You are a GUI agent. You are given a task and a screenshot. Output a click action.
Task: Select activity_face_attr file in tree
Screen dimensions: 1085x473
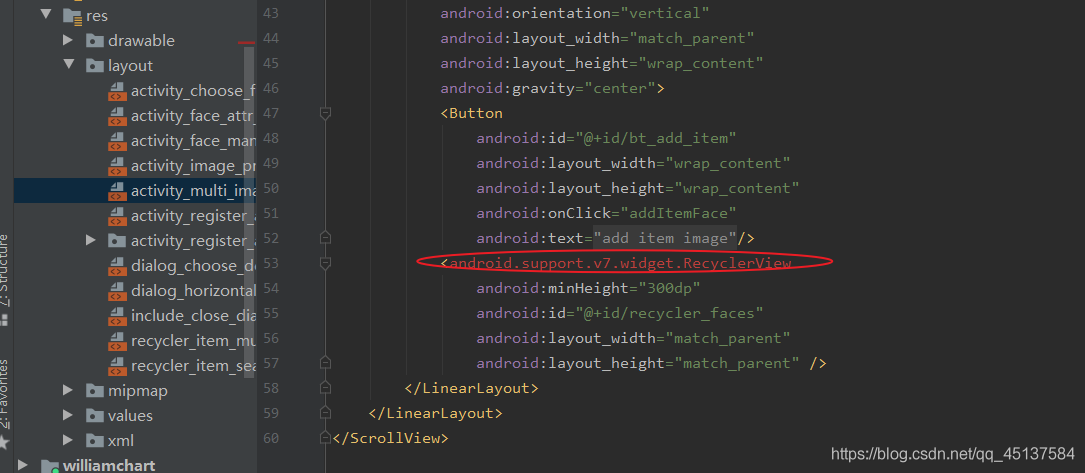coord(193,116)
